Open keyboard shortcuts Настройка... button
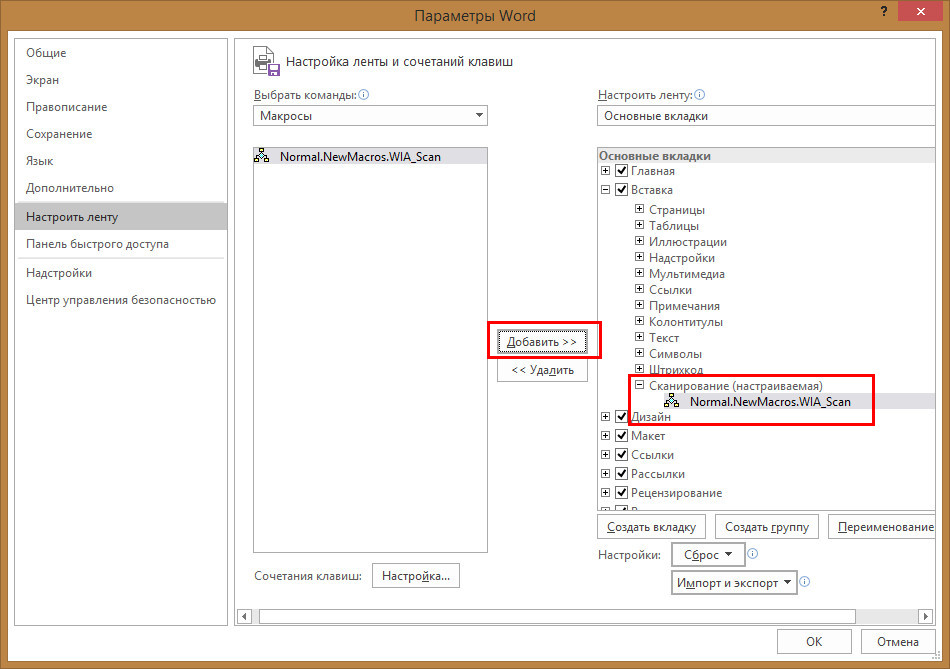The height and width of the screenshot is (669, 950). point(416,576)
